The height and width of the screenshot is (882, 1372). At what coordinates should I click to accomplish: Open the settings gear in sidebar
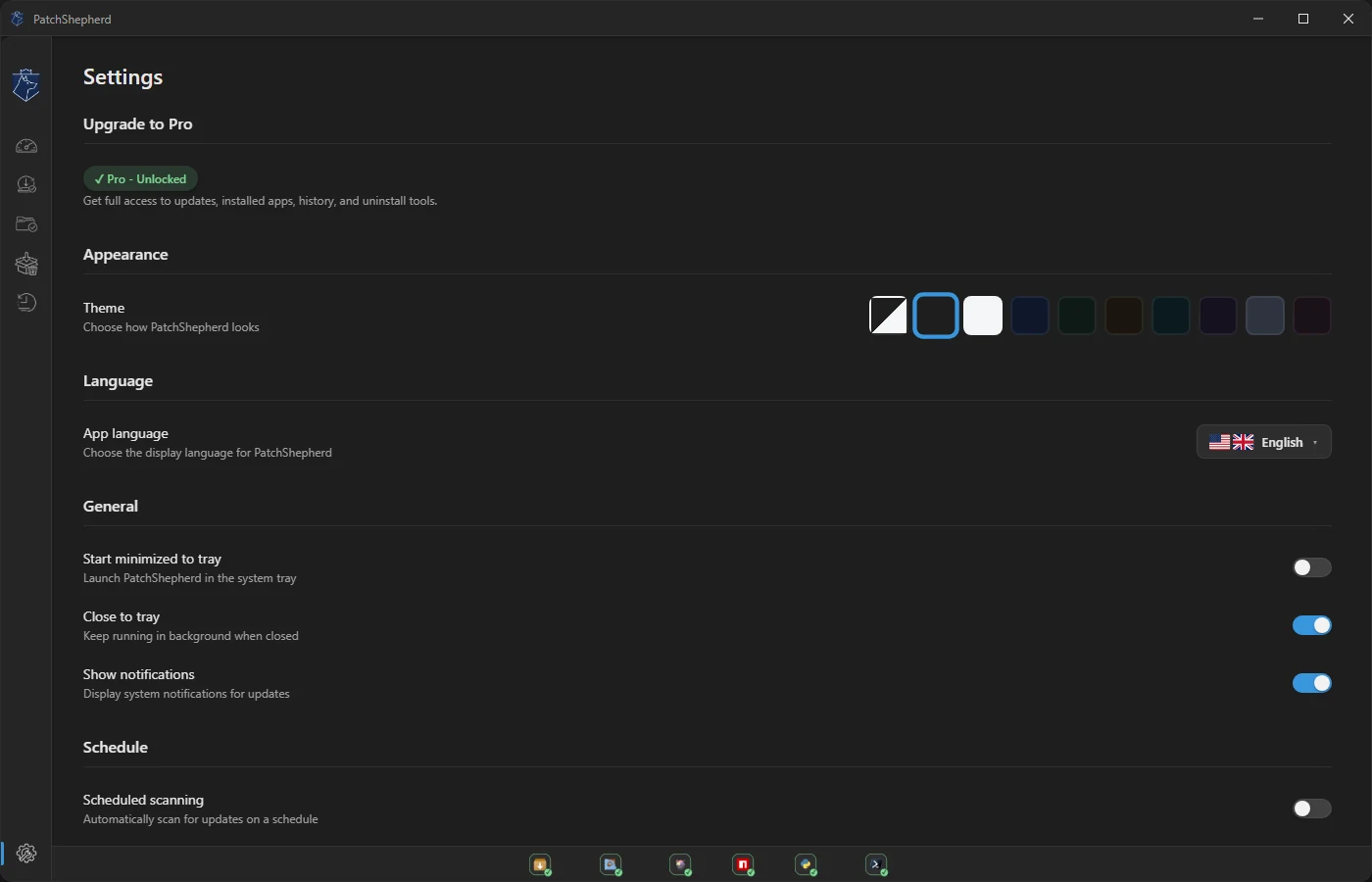coord(26,854)
